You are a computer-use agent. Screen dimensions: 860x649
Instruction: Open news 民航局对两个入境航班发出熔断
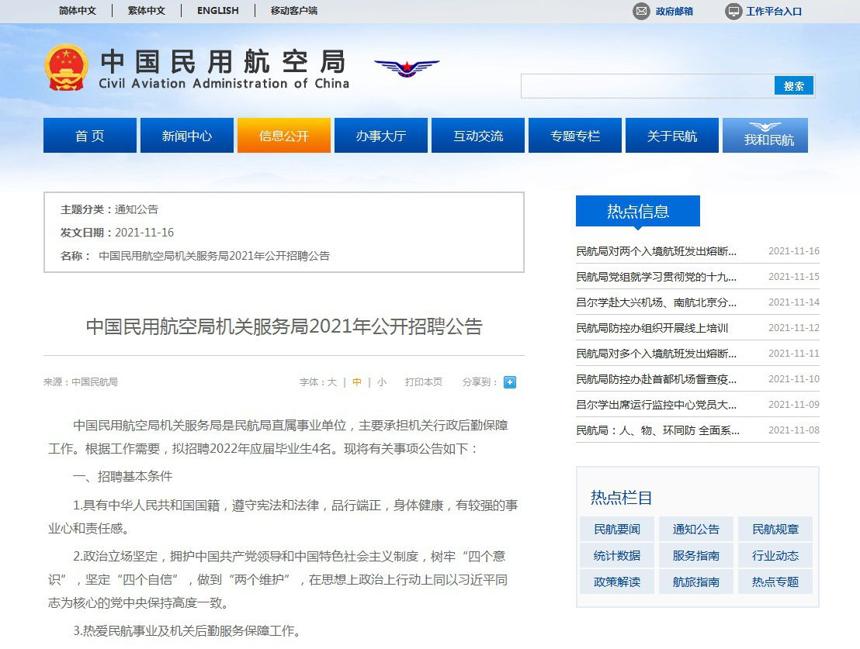[656, 251]
